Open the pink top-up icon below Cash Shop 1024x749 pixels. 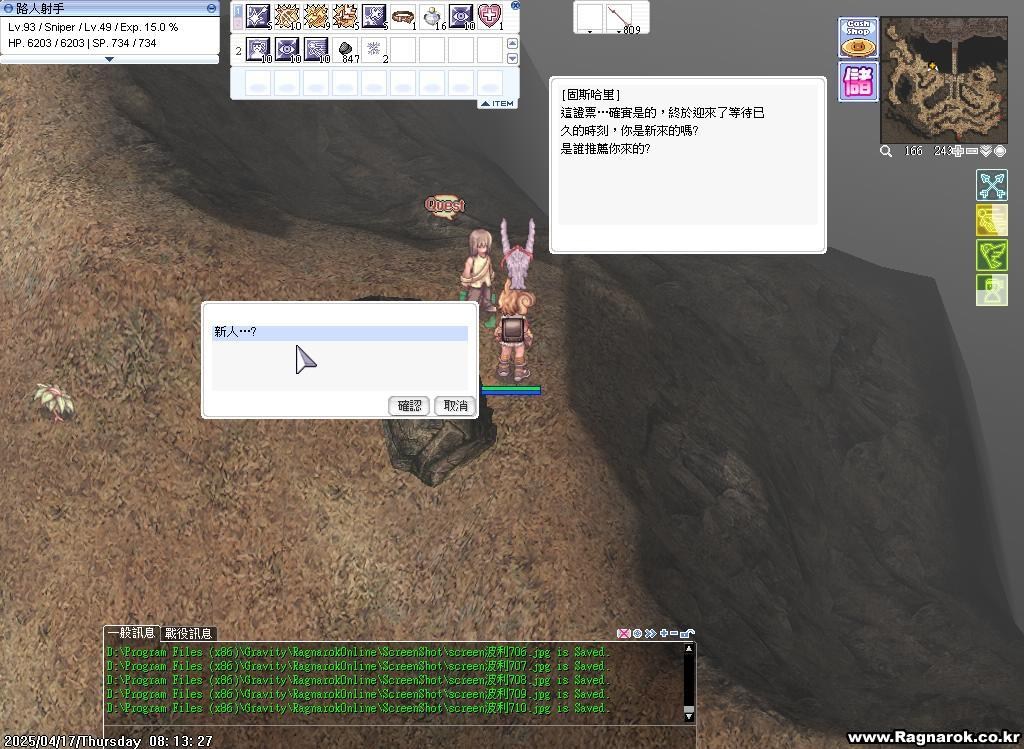858,82
